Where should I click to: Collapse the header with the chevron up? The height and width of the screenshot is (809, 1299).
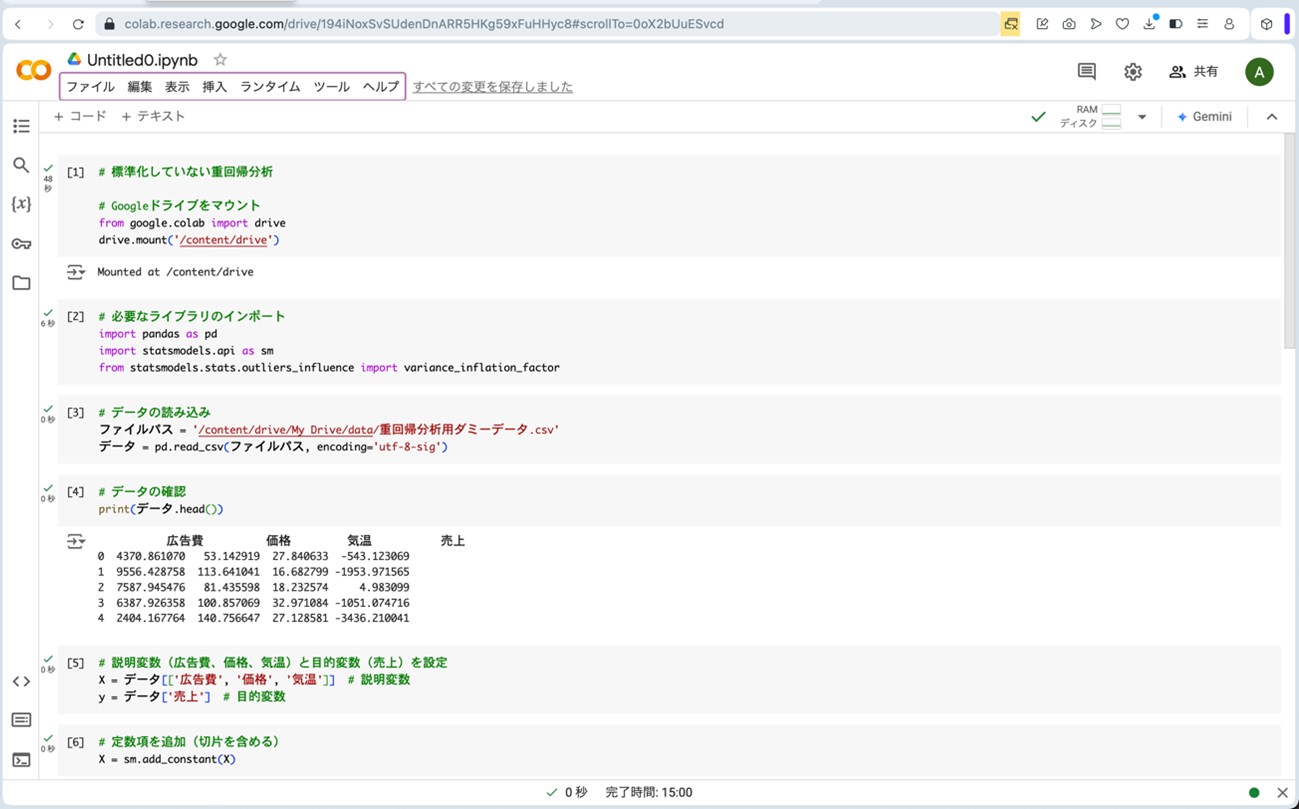(x=1272, y=117)
